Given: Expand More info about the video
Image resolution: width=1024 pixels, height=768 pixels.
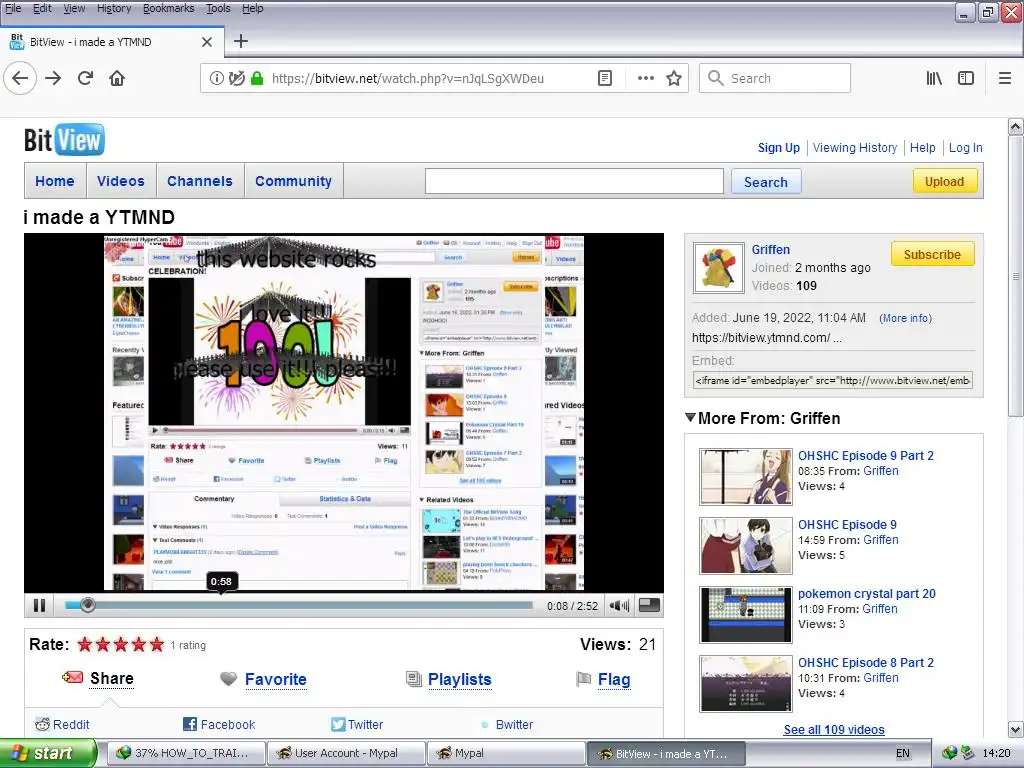Looking at the screenshot, I should pyautogui.click(x=905, y=318).
